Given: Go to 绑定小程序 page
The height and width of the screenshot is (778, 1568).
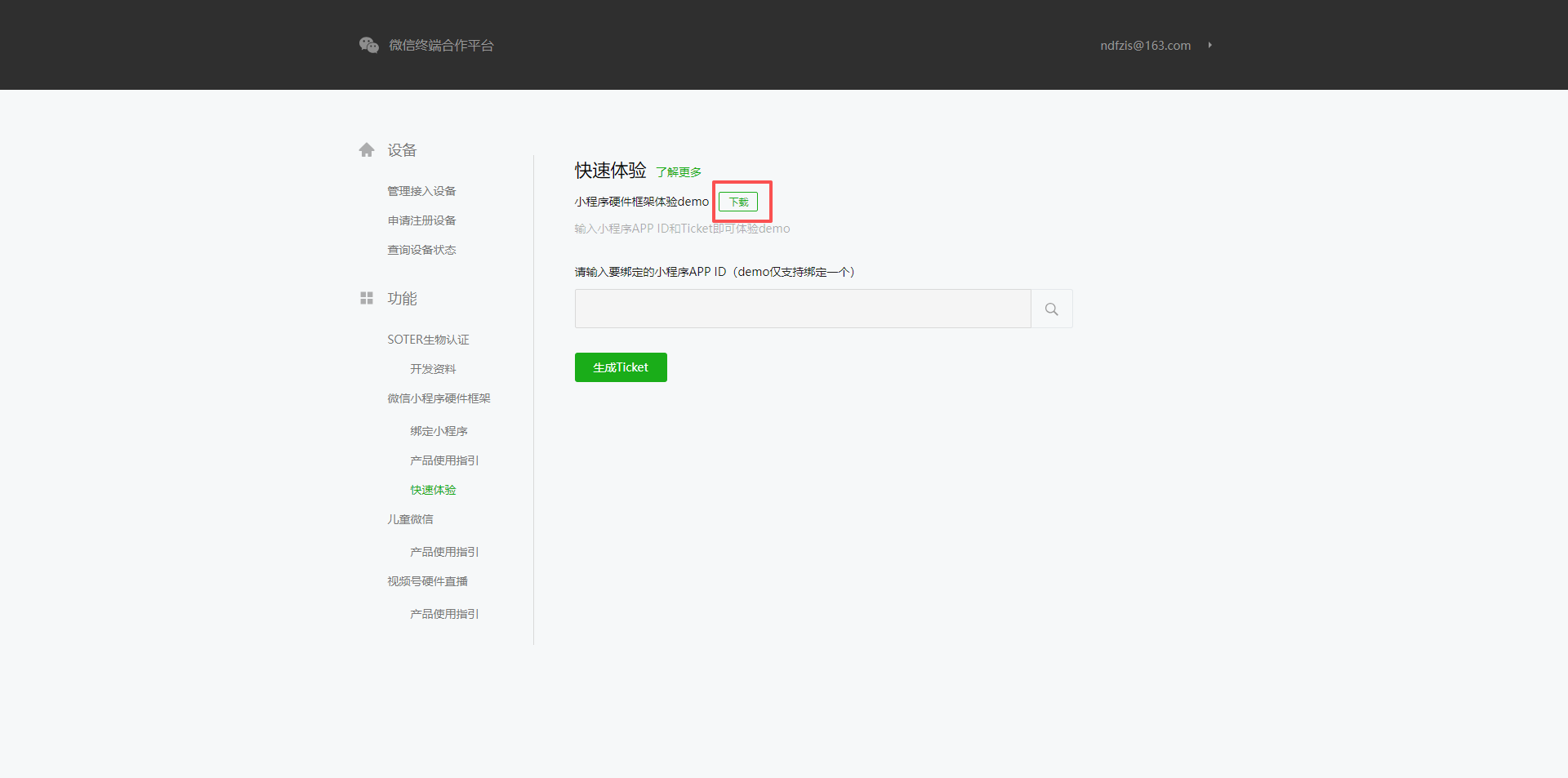Looking at the screenshot, I should 439,431.
